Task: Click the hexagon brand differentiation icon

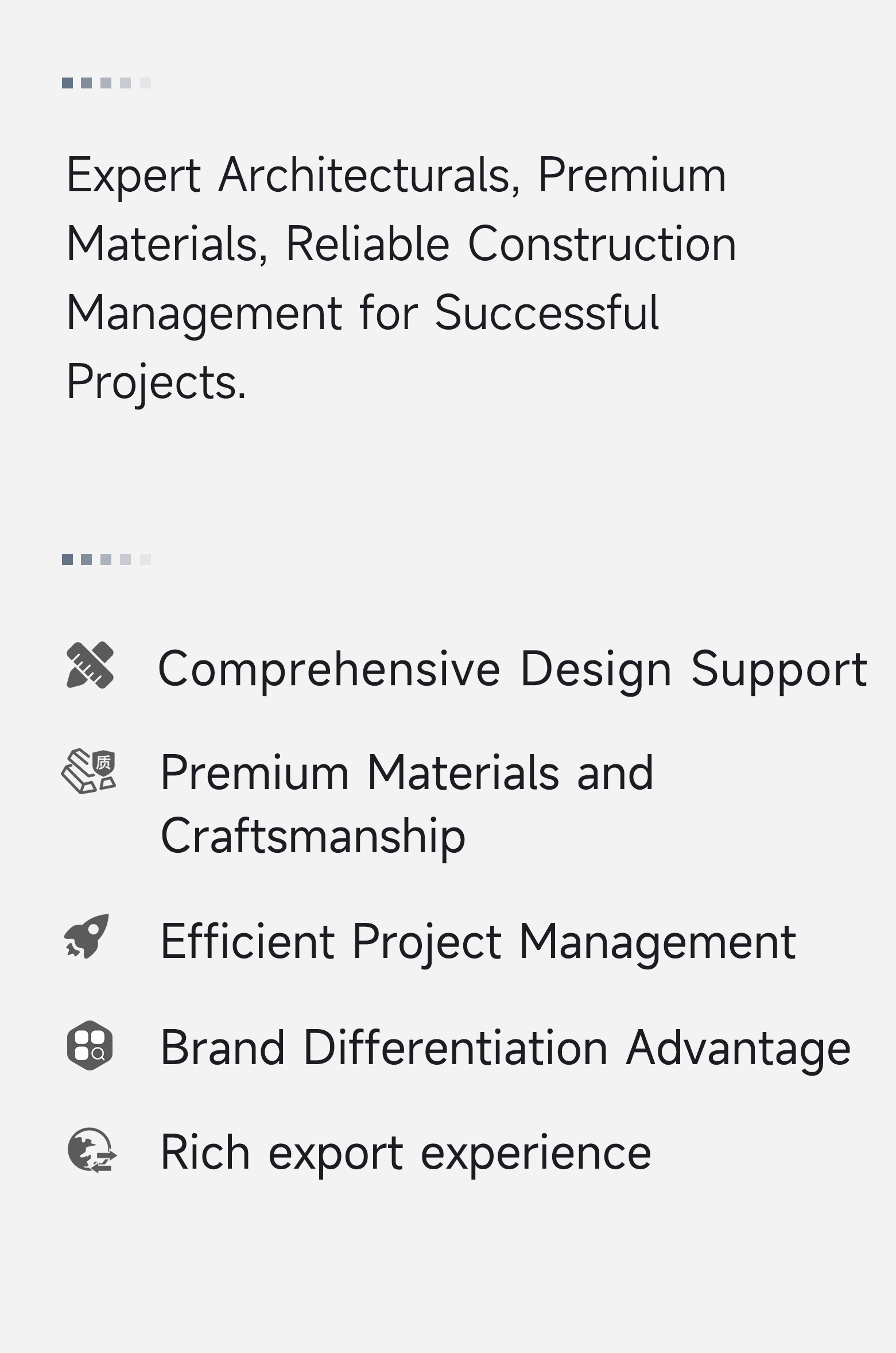Action: coord(90,1045)
